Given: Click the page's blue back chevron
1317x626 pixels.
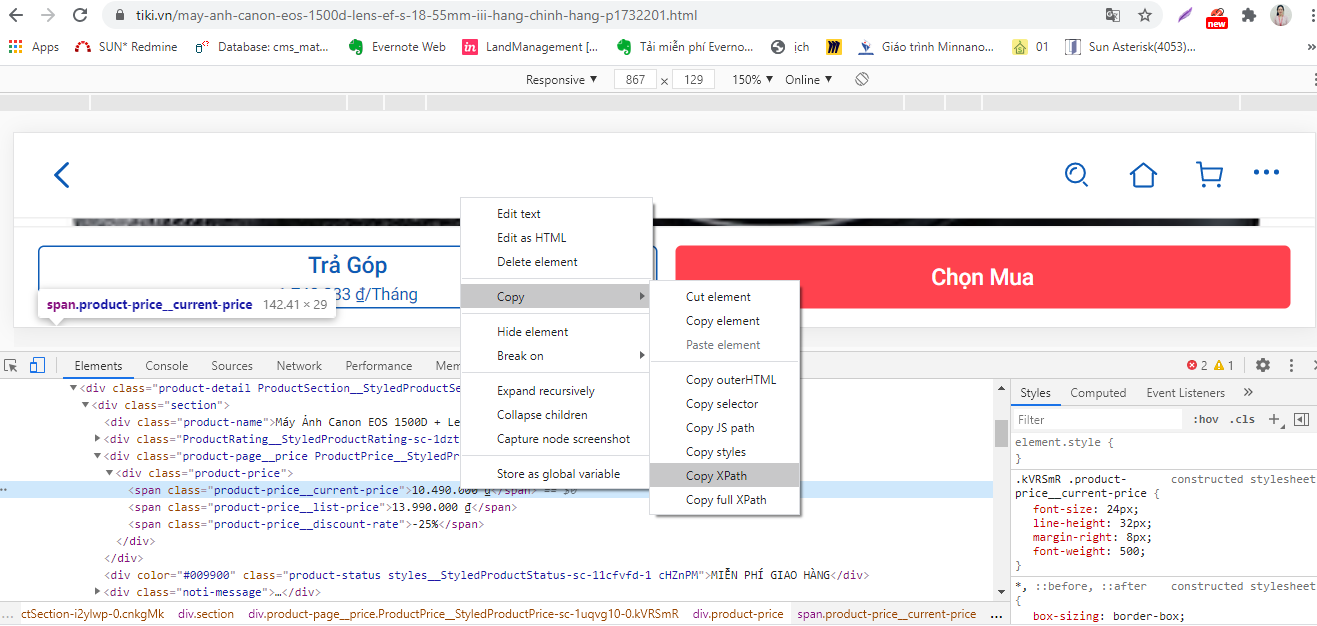Looking at the screenshot, I should point(62,175).
